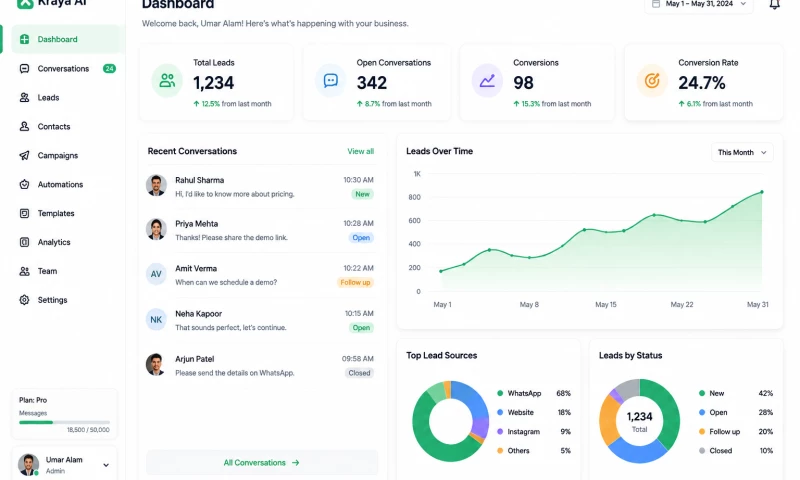Click the Team group icon in sidebar
Image resolution: width=800 pixels, height=480 pixels.
click(24, 271)
